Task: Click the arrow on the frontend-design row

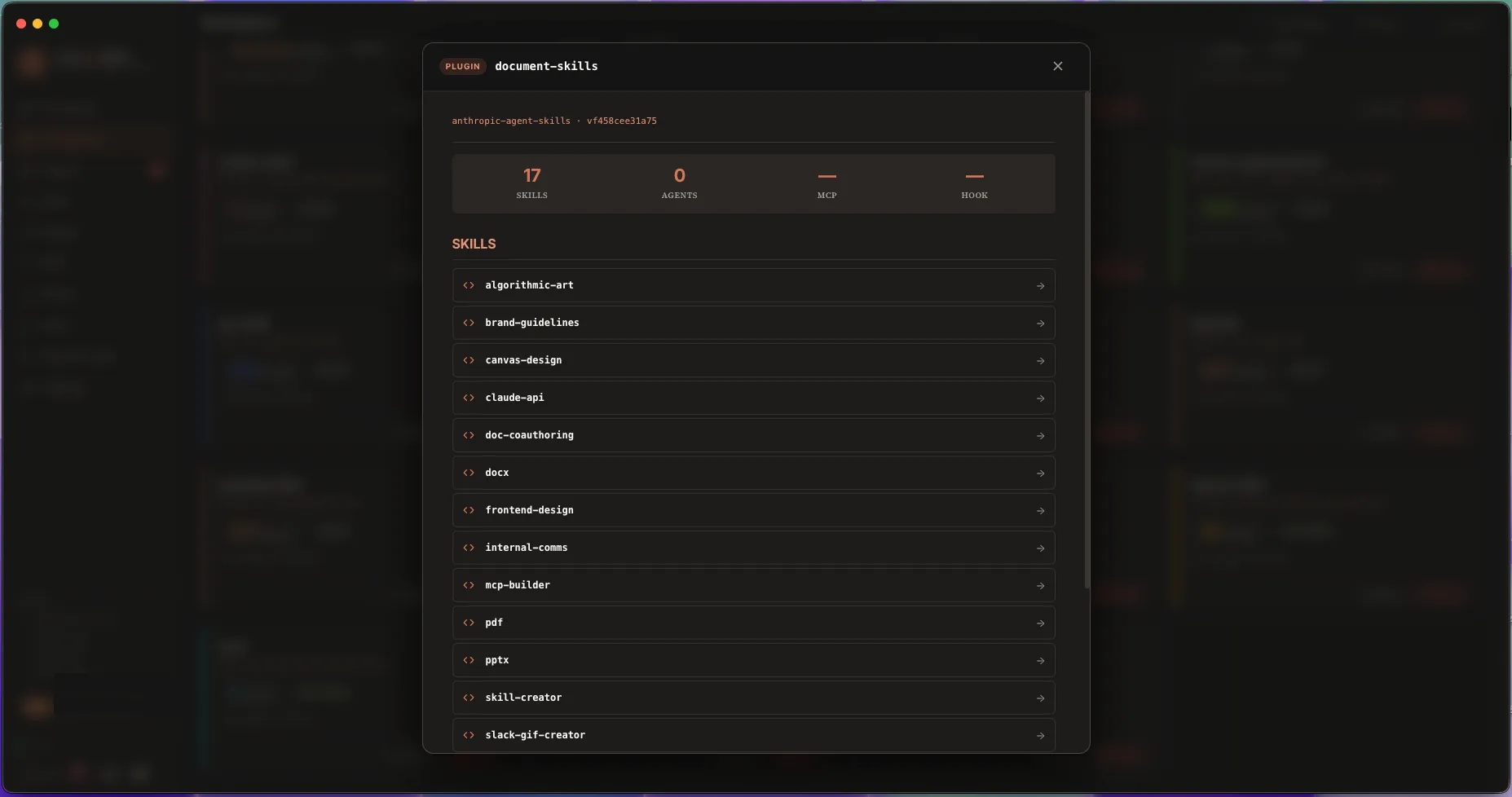Action: 1040,511
